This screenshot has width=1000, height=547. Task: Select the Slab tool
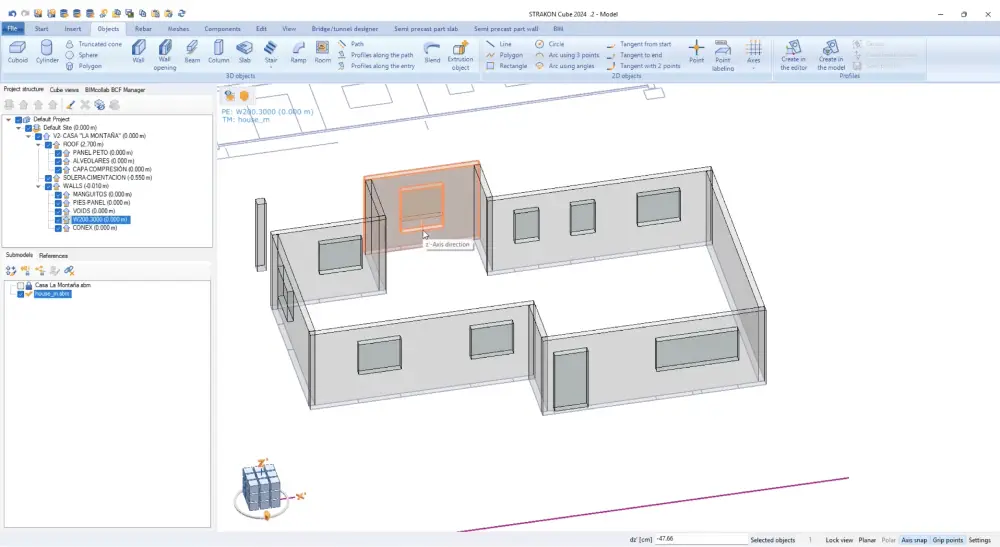(244, 52)
